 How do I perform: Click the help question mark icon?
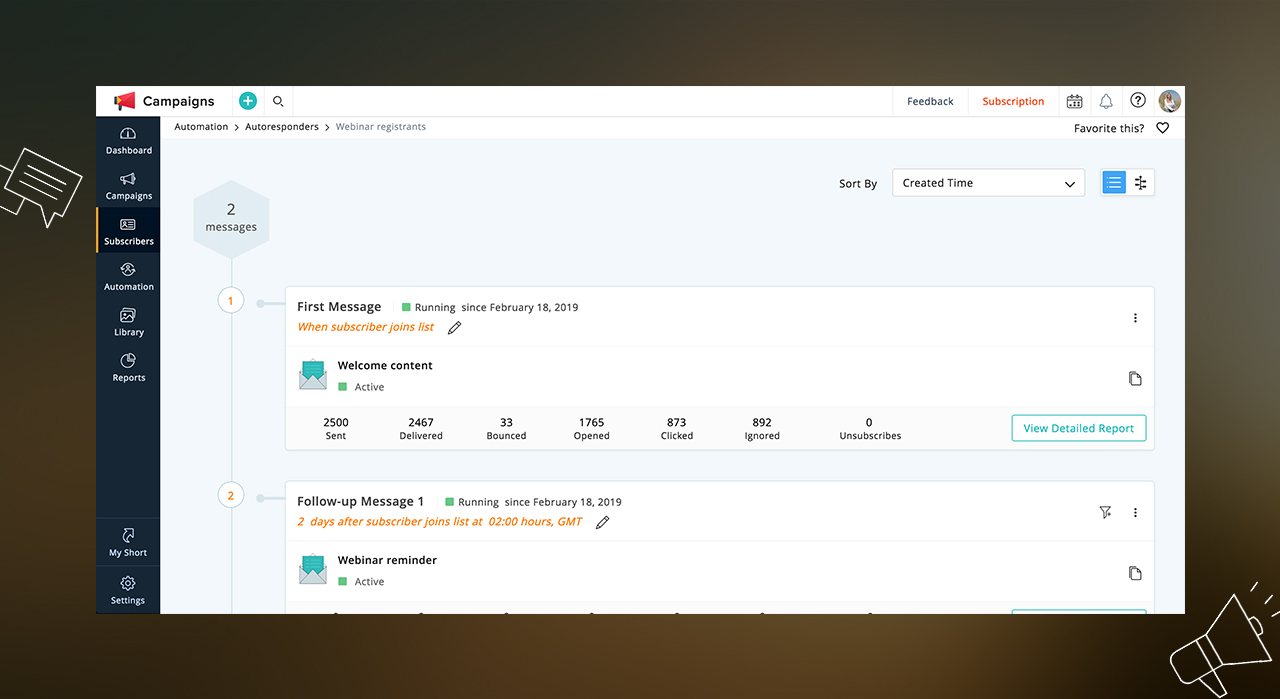coord(1138,100)
